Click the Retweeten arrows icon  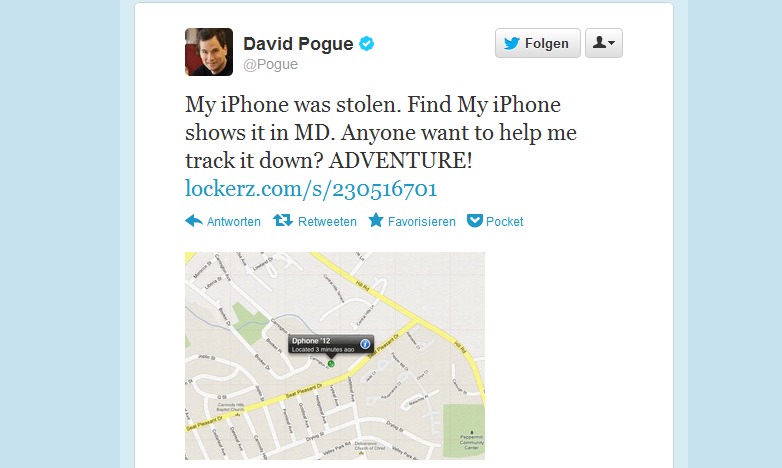pyautogui.click(x=283, y=220)
